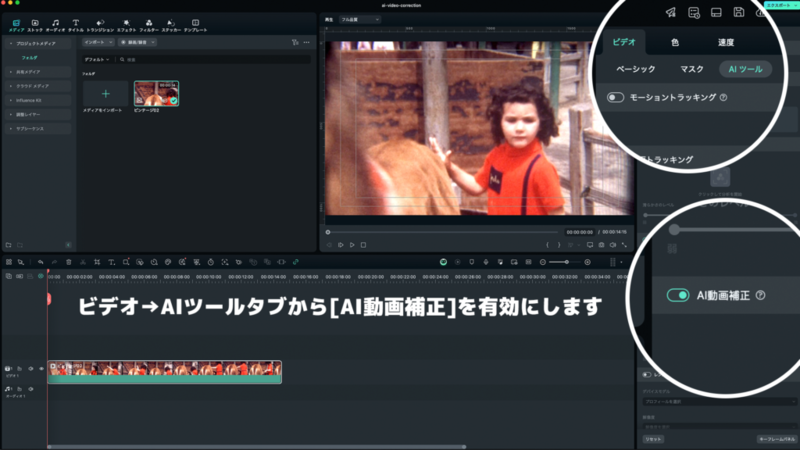800x450 pixels.
Task: Toggle the lock icon on ビデオ1 track
Action: (x=19, y=368)
